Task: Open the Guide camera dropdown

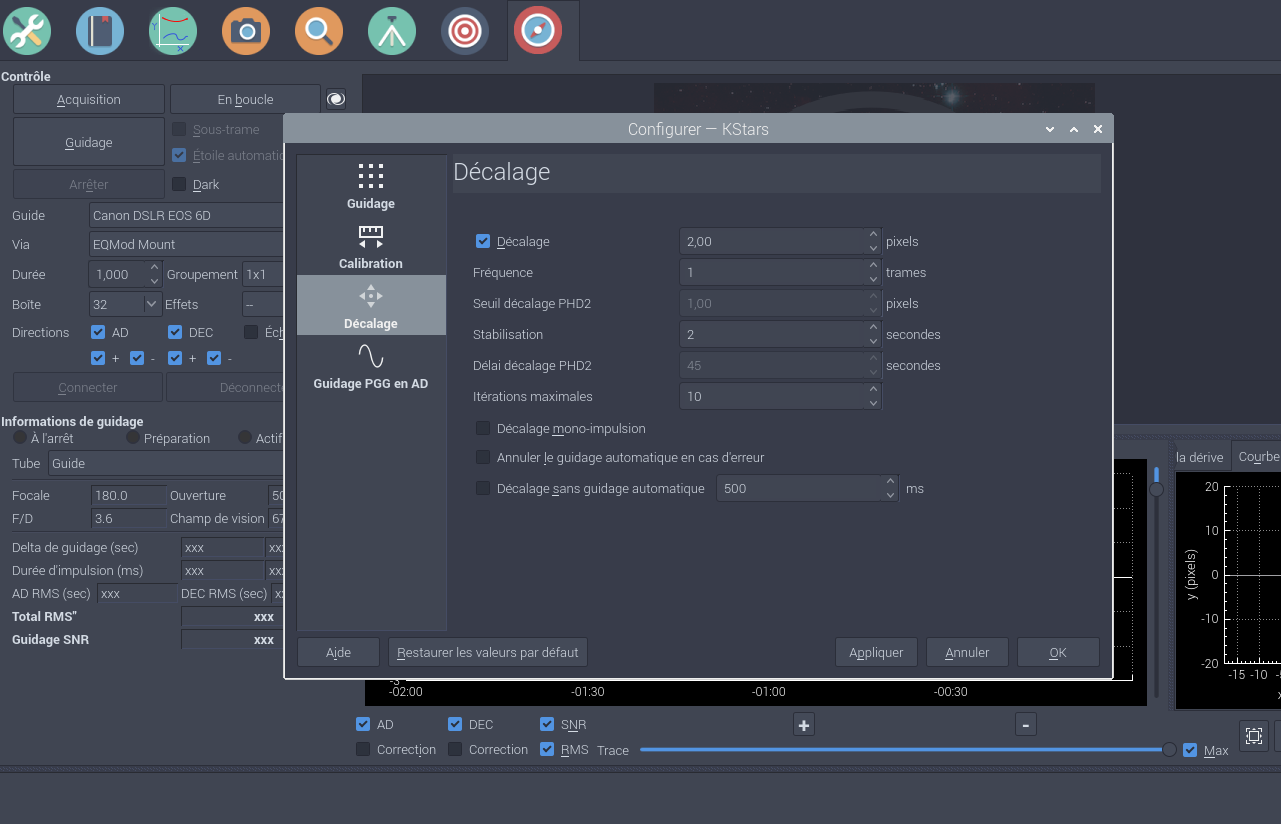Action: pos(187,215)
